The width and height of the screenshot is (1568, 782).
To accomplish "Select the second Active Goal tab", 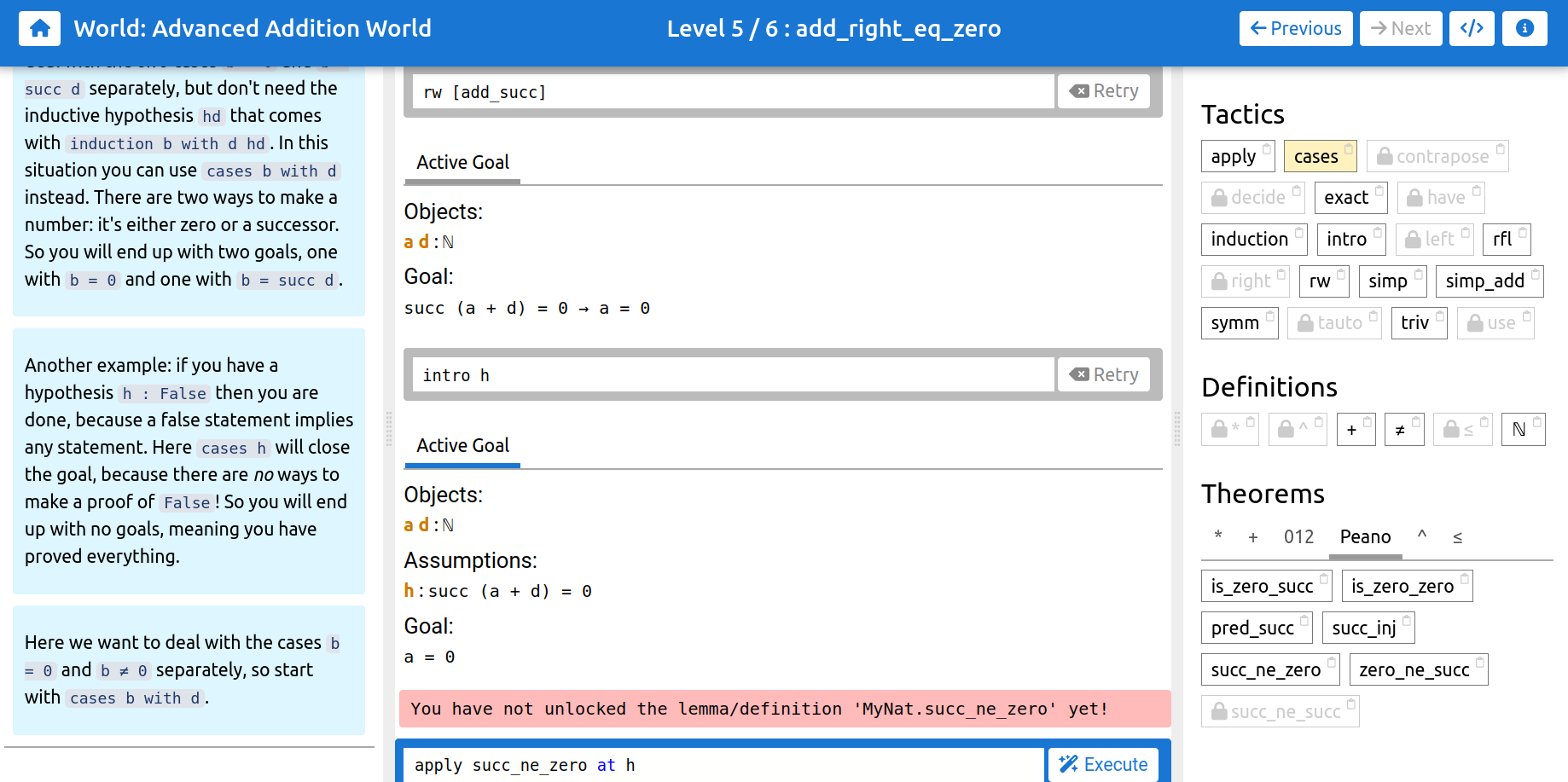I will 462,445.
